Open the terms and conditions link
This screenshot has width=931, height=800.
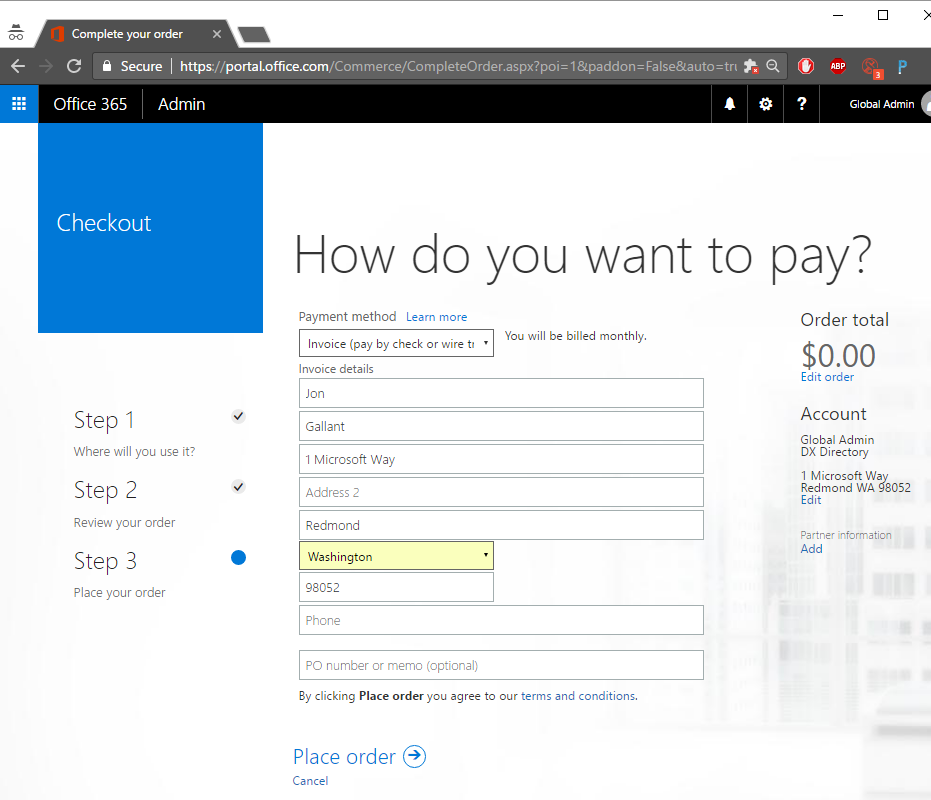click(578, 696)
